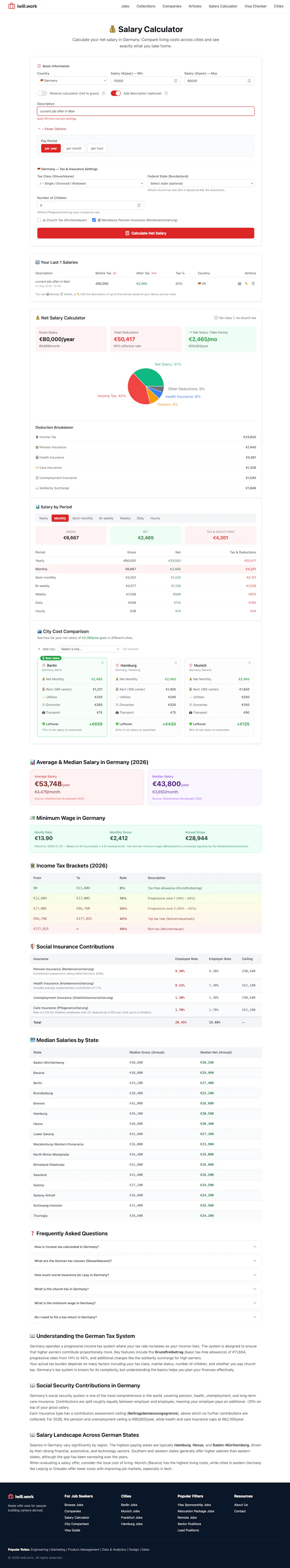
Task: Open the Country dropdown showing Germany
Action: click(x=72, y=81)
